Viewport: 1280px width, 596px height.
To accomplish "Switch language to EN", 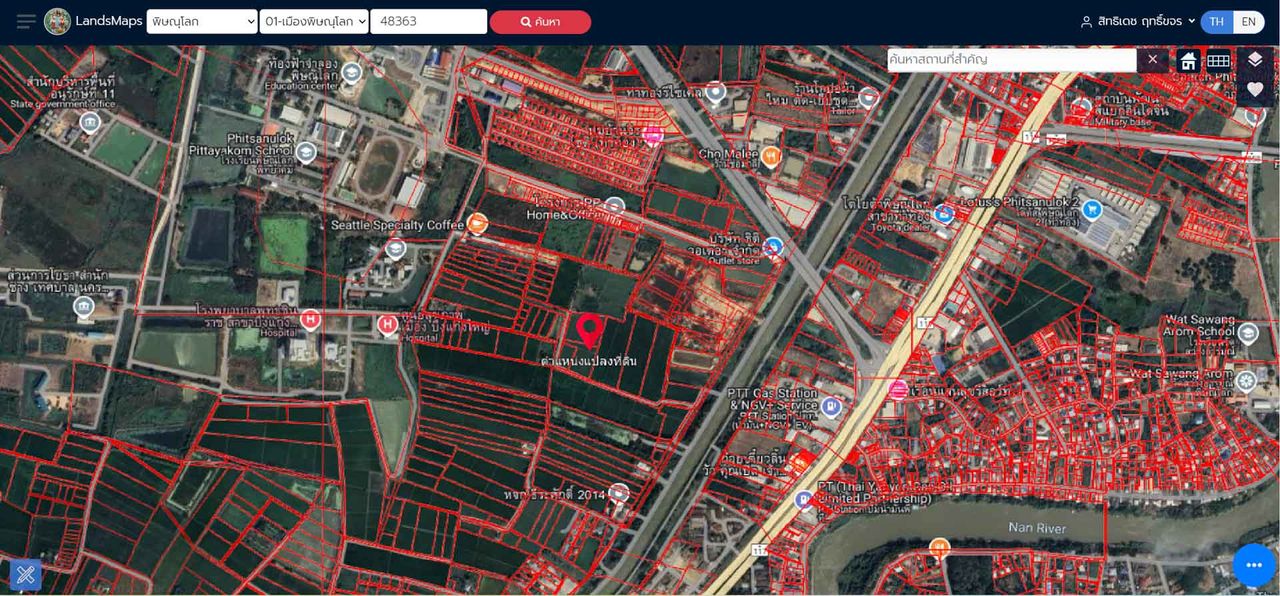I will click(x=1248, y=22).
